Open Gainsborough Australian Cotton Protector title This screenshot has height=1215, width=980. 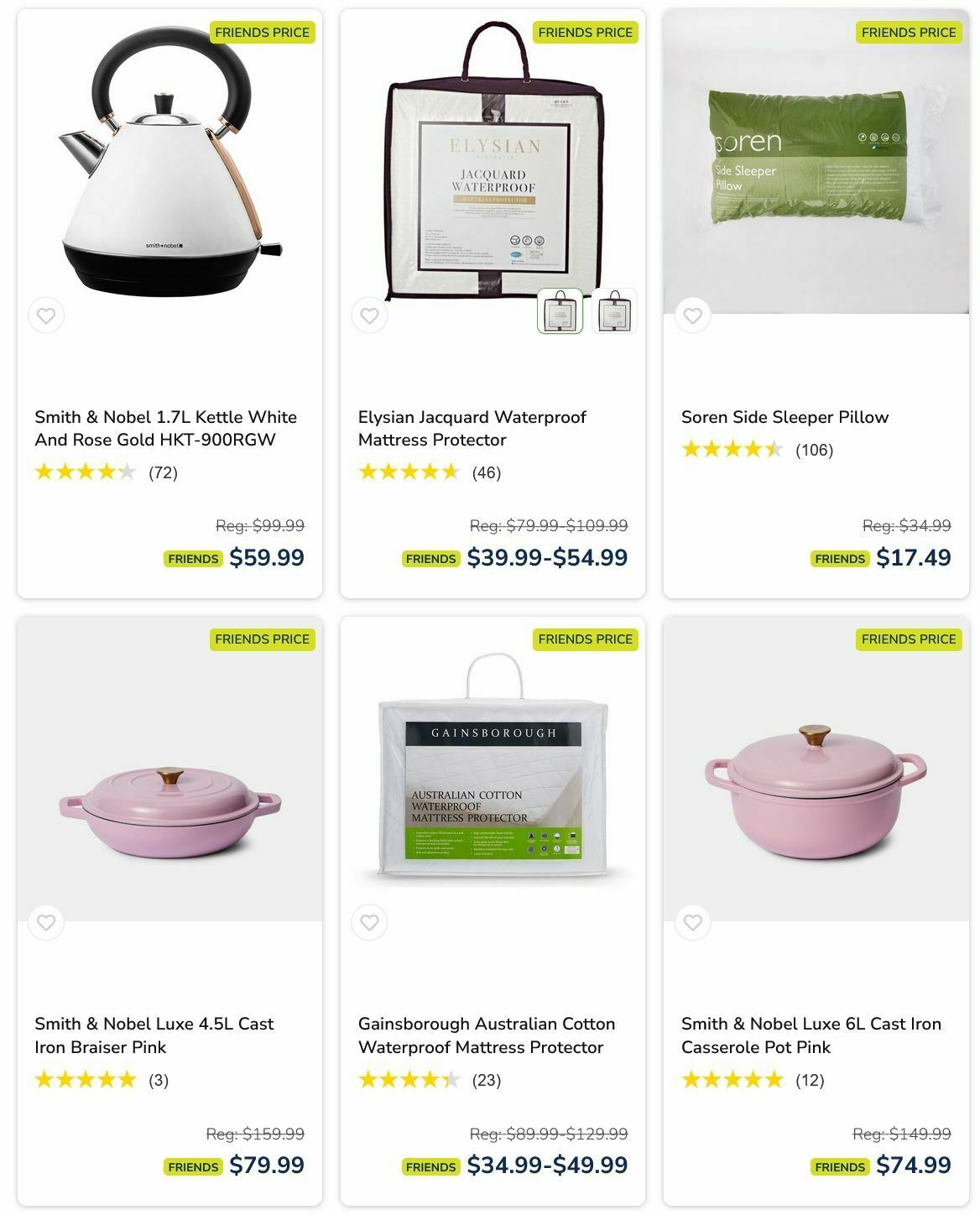pos(487,1035)
